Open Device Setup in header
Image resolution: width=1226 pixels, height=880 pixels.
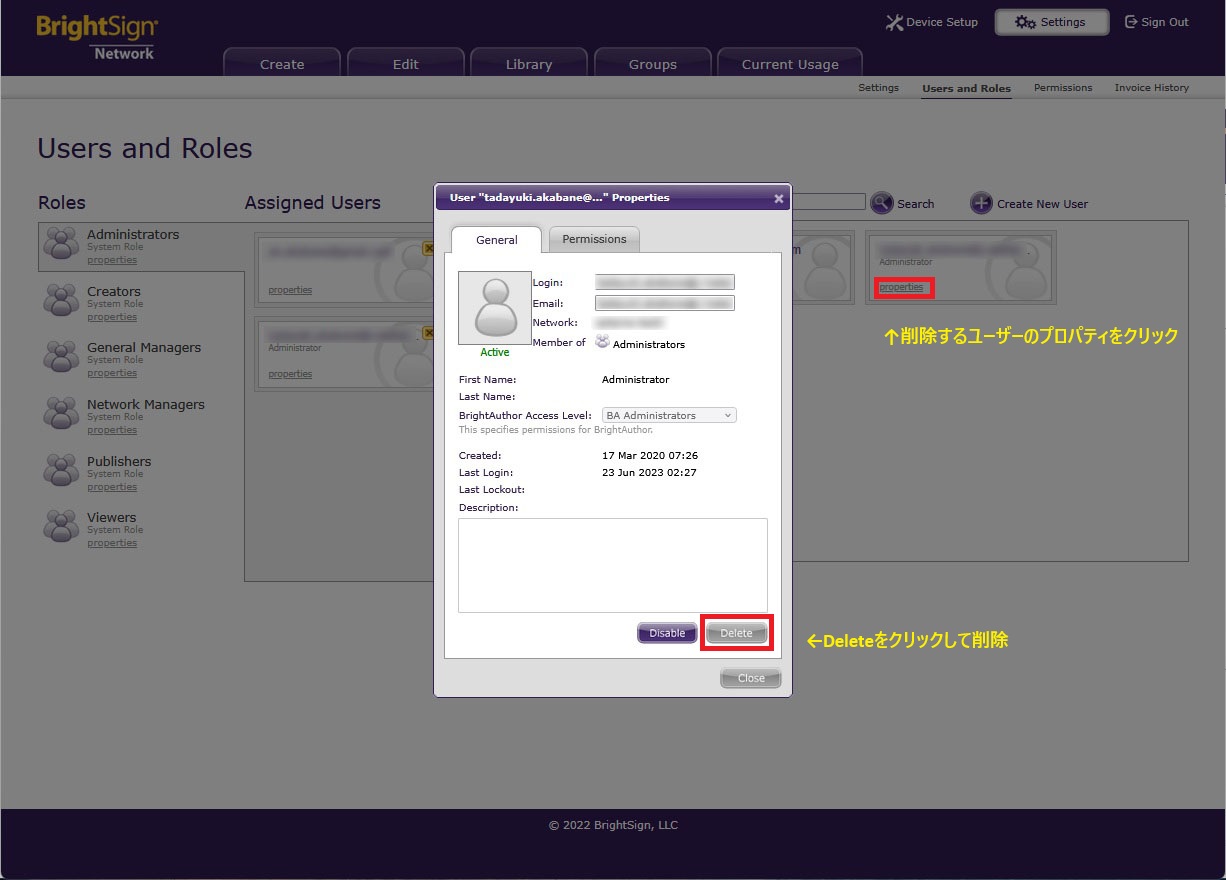click(x=932, y=22)
